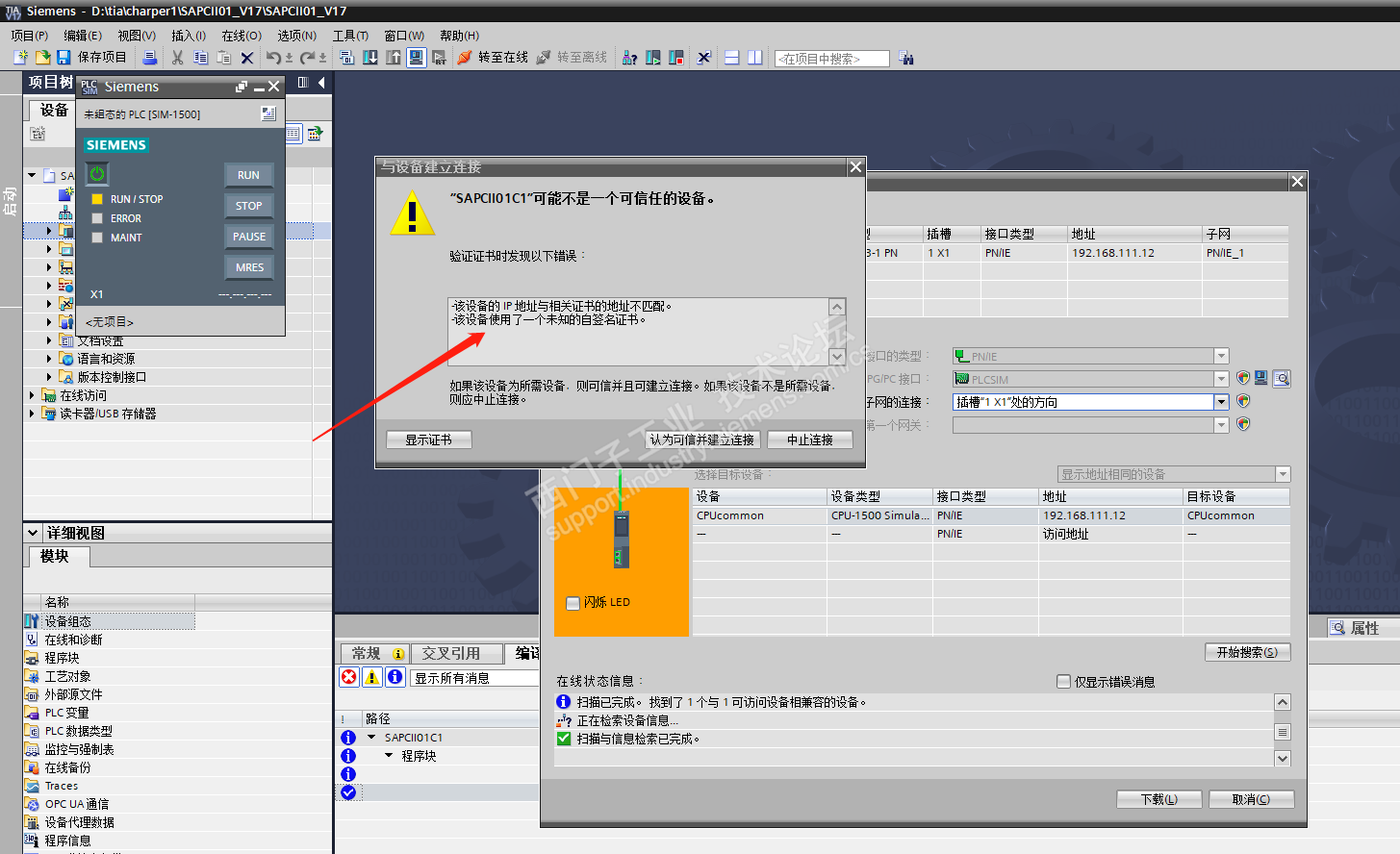
Task: Click the MRES button in PLCSIM
Action: (249, 267)
